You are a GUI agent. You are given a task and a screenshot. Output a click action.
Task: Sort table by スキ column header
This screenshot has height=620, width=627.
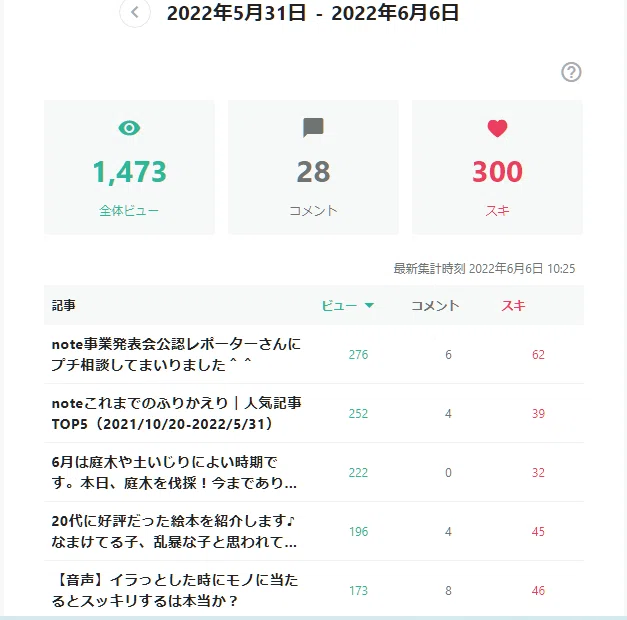[x=513, y=306]
